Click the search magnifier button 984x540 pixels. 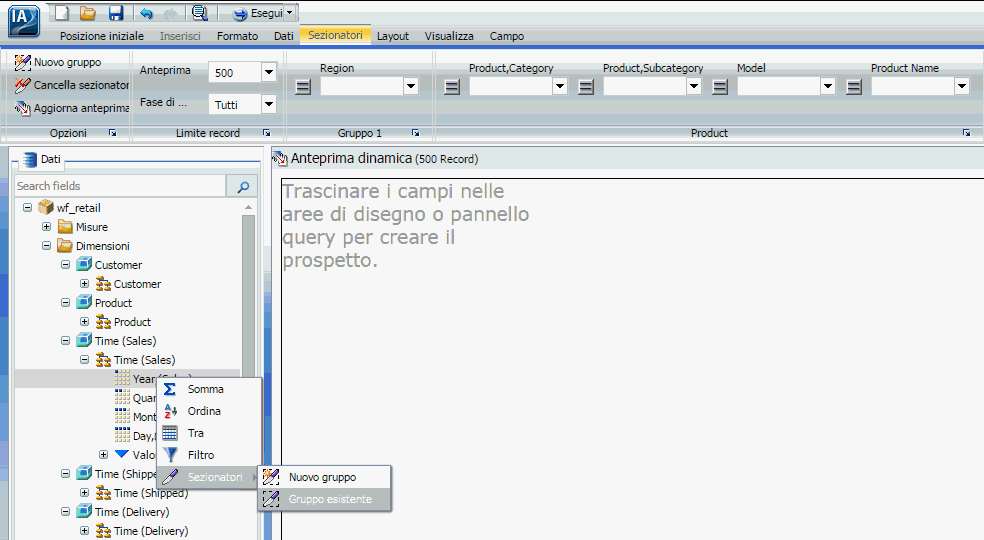click(x=243, y=186)
